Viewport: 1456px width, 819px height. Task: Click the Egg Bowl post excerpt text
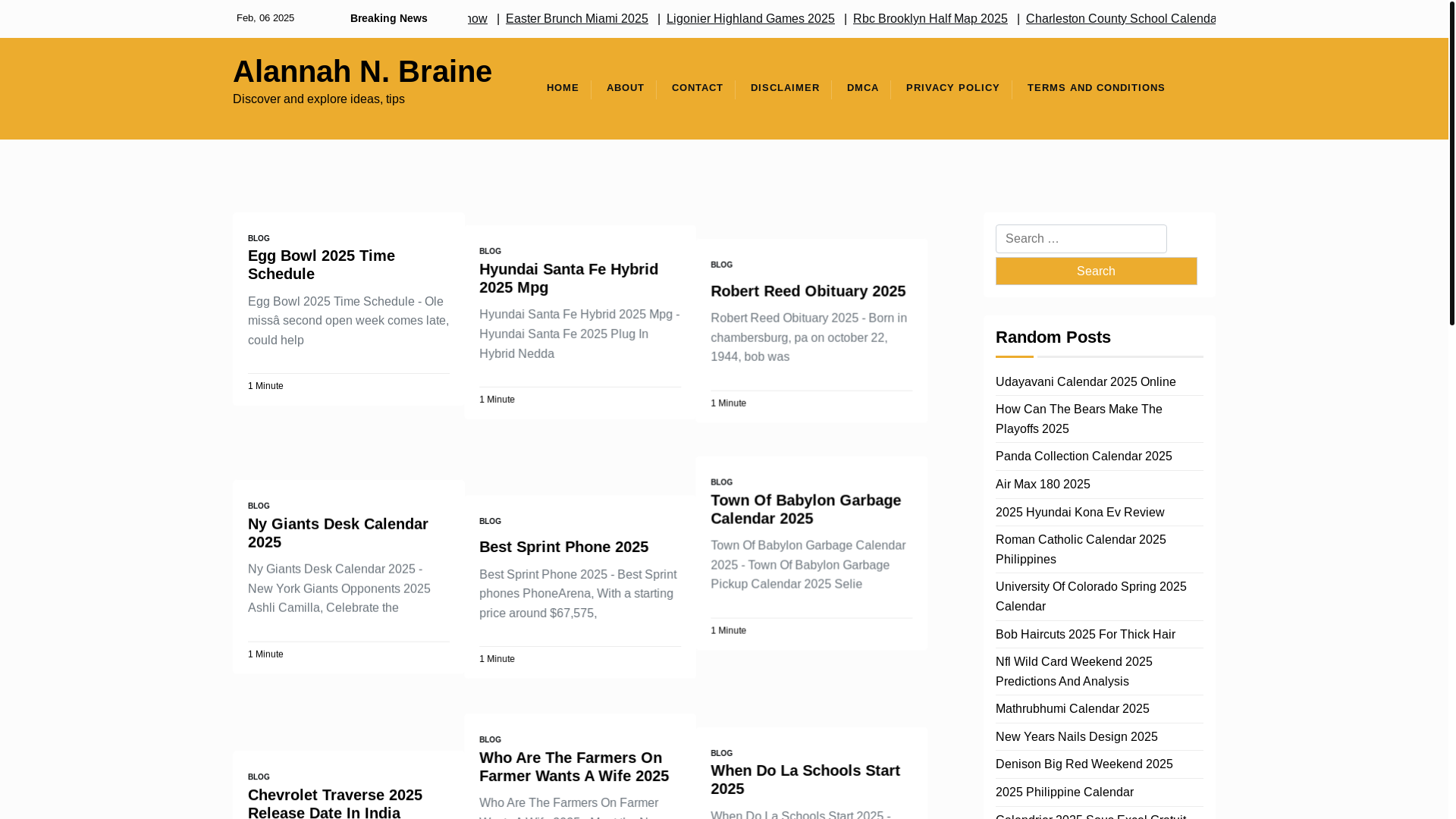click(x=348, y=321)
